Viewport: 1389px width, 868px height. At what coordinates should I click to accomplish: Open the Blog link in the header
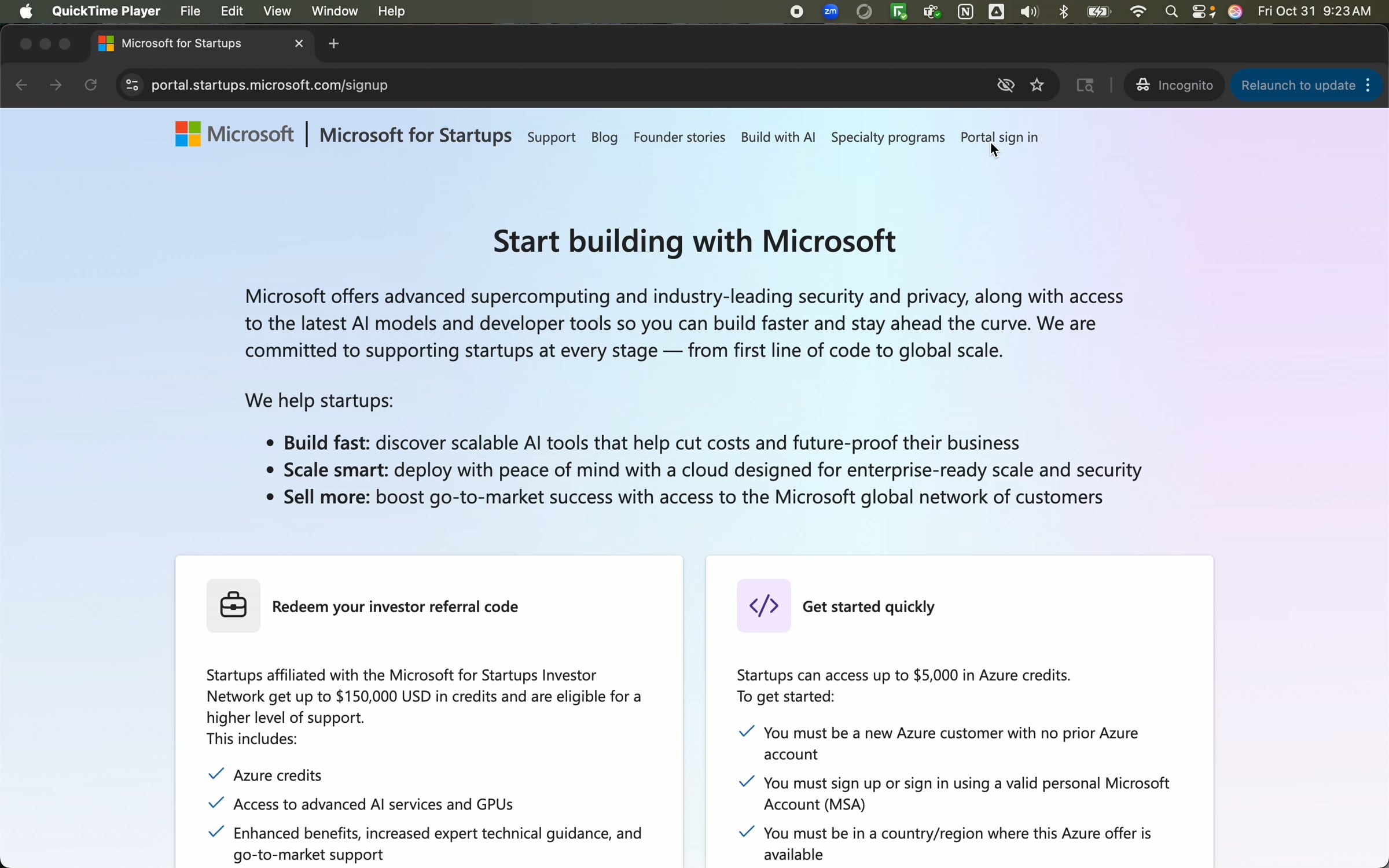(x=604, y=137)
